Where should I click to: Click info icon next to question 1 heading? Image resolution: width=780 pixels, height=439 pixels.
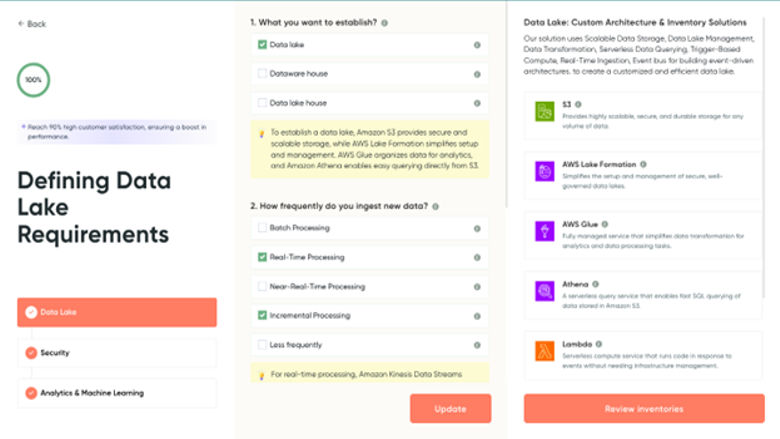click(385, 22)
